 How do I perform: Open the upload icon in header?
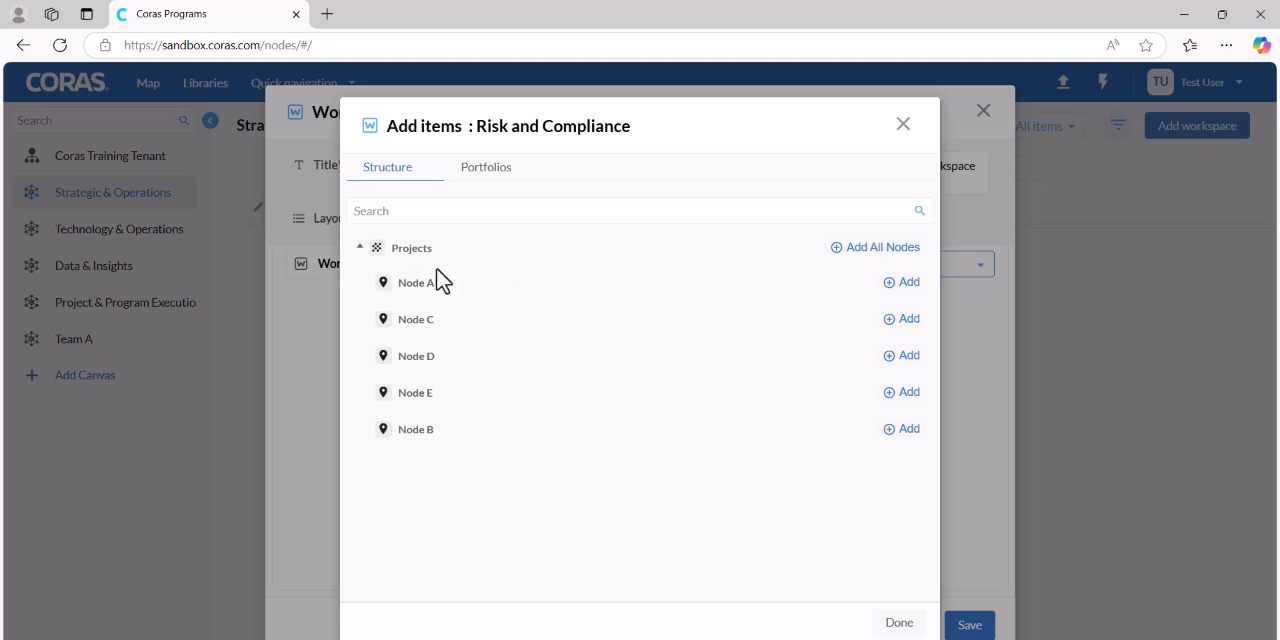(x=1063, y=82)
